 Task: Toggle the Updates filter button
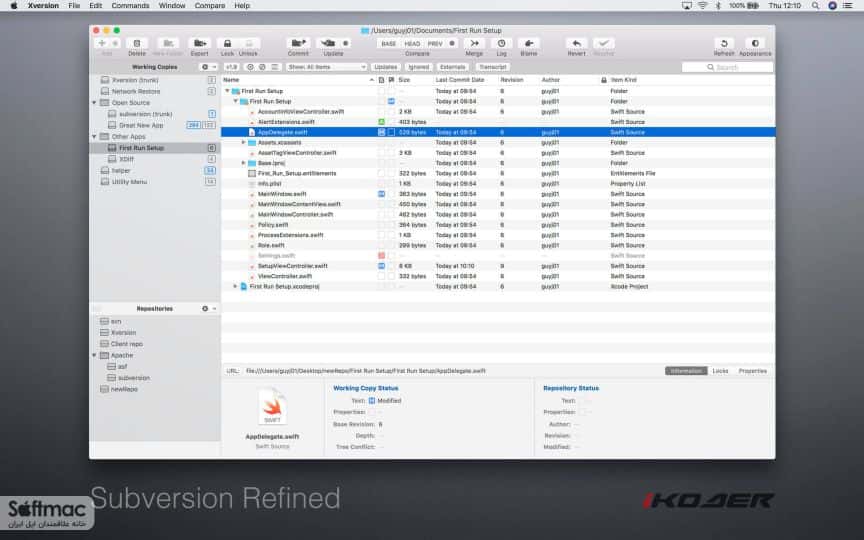click(385, 67)
